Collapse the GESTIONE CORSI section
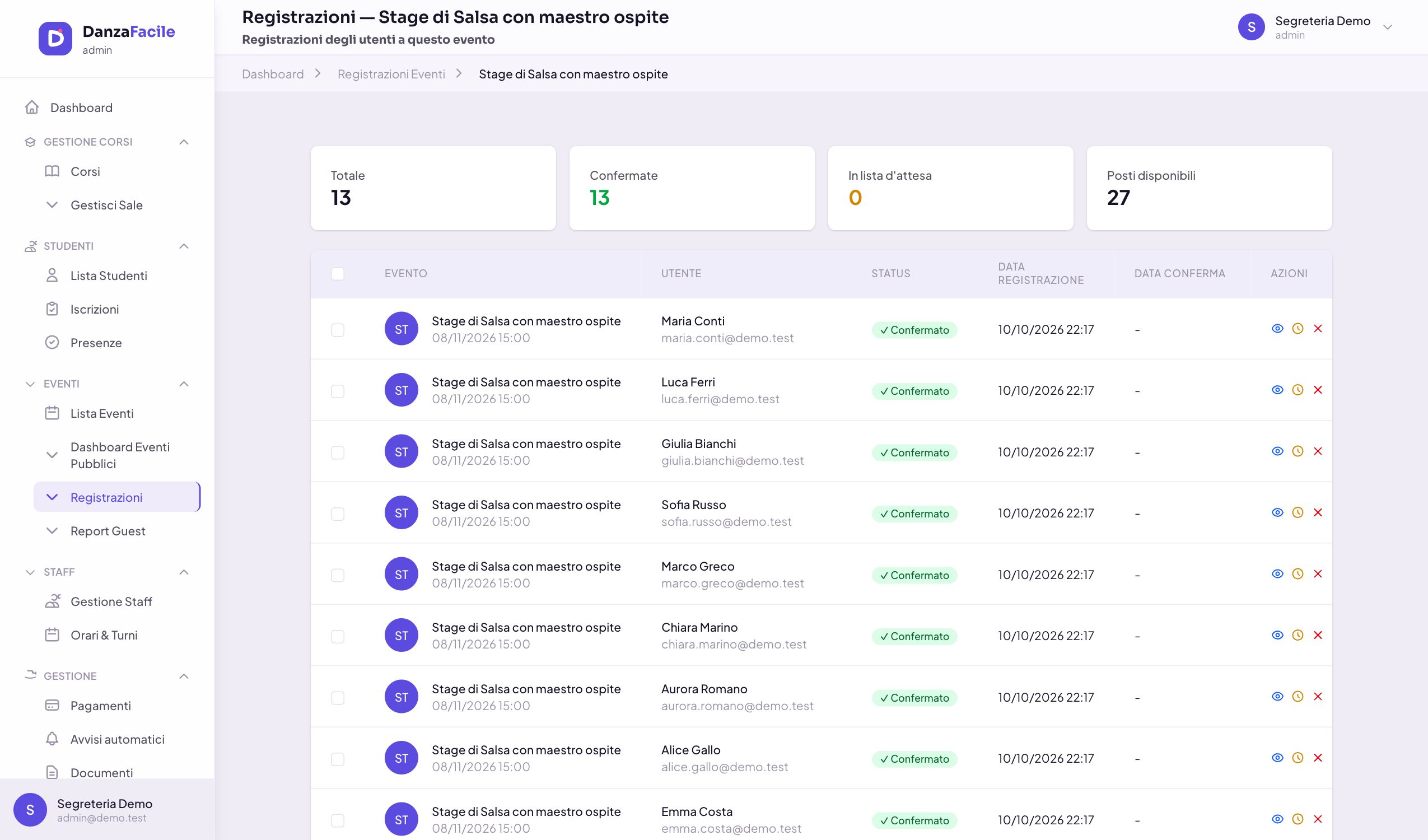The image size is (1428, 840). point(184,142)
